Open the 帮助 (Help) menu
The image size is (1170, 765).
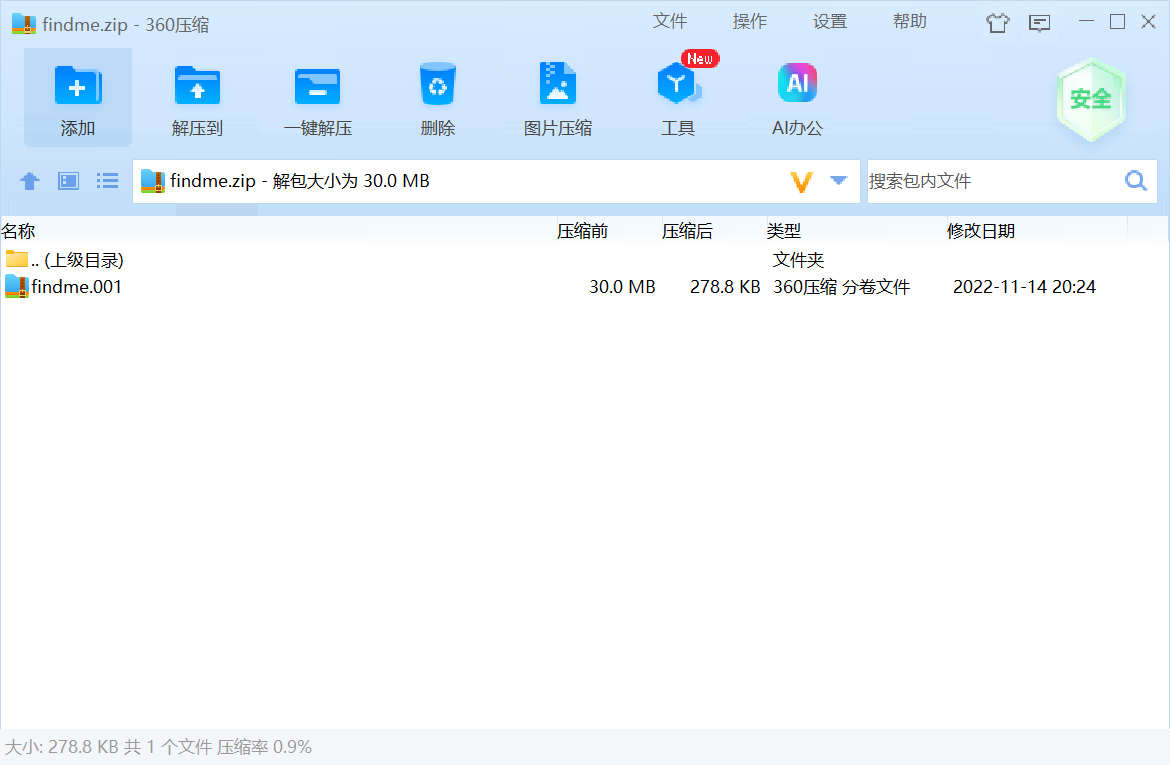click(910, 20)
